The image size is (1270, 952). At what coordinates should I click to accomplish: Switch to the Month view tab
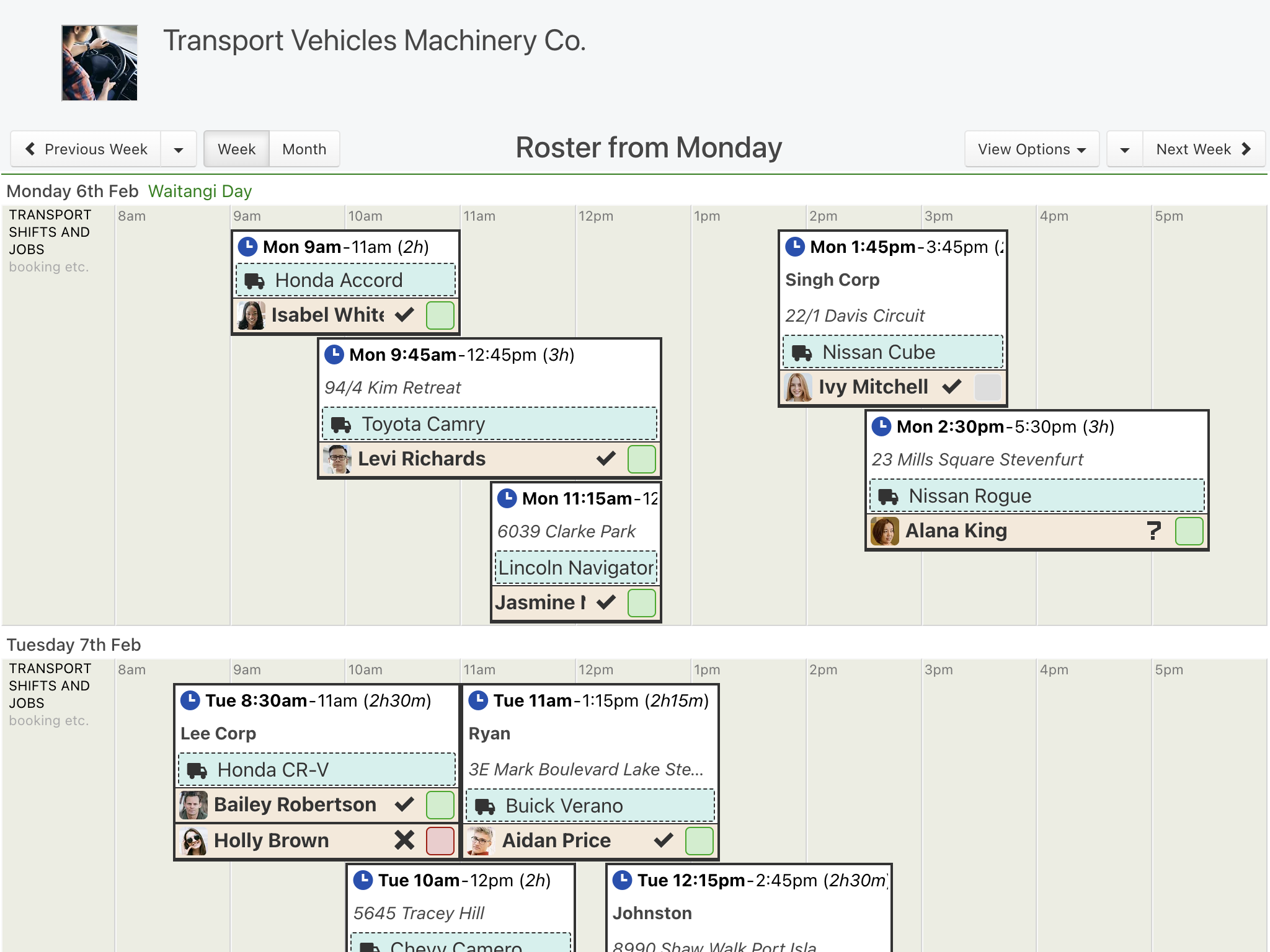pos(304,149)
